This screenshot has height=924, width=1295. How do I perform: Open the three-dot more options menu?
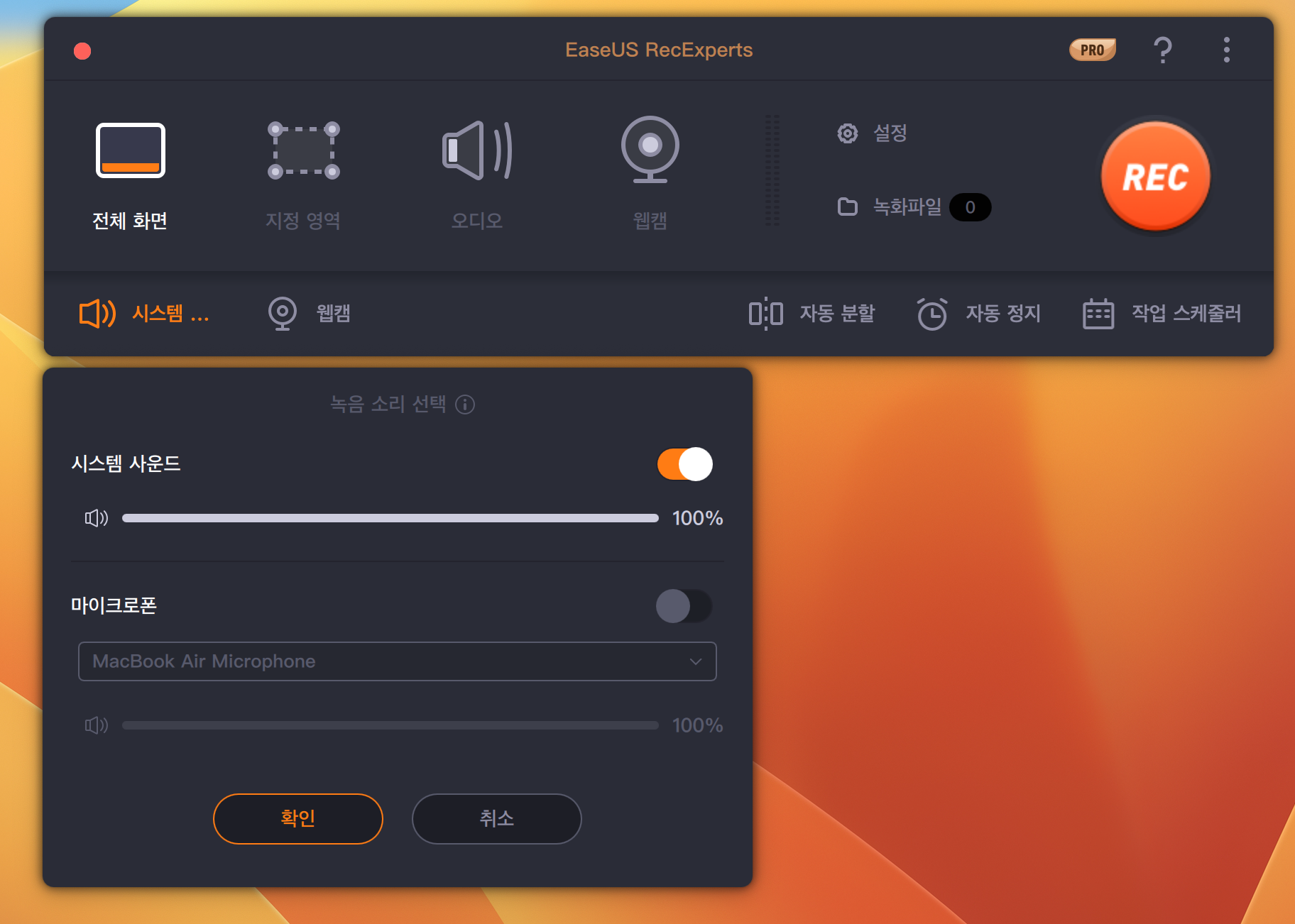(1227, 50)
